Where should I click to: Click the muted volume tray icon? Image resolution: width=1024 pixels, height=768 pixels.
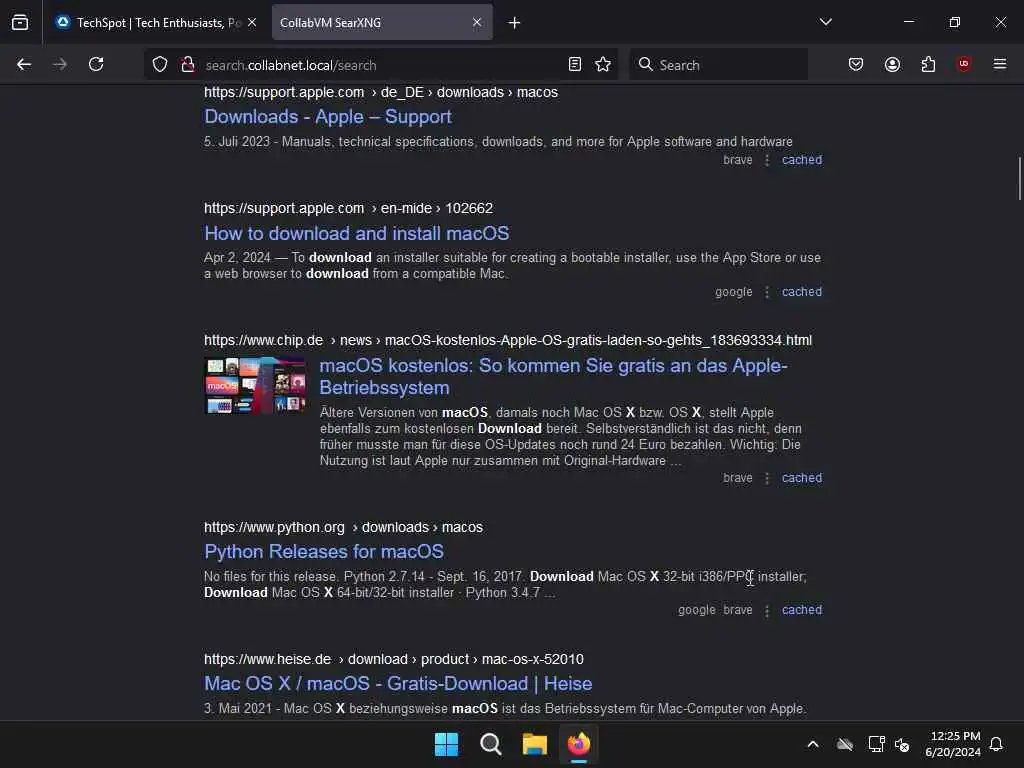[903, 744]
